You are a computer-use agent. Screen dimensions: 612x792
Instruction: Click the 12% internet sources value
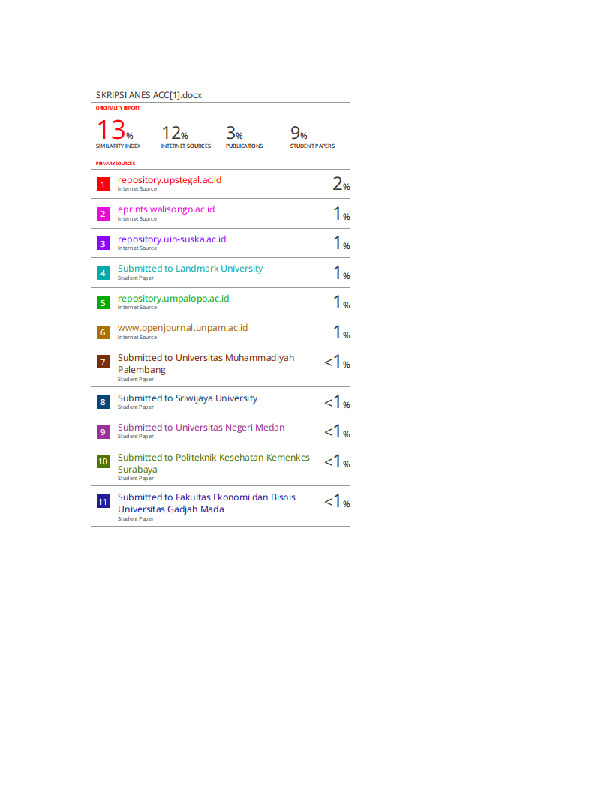pos(175,133)
